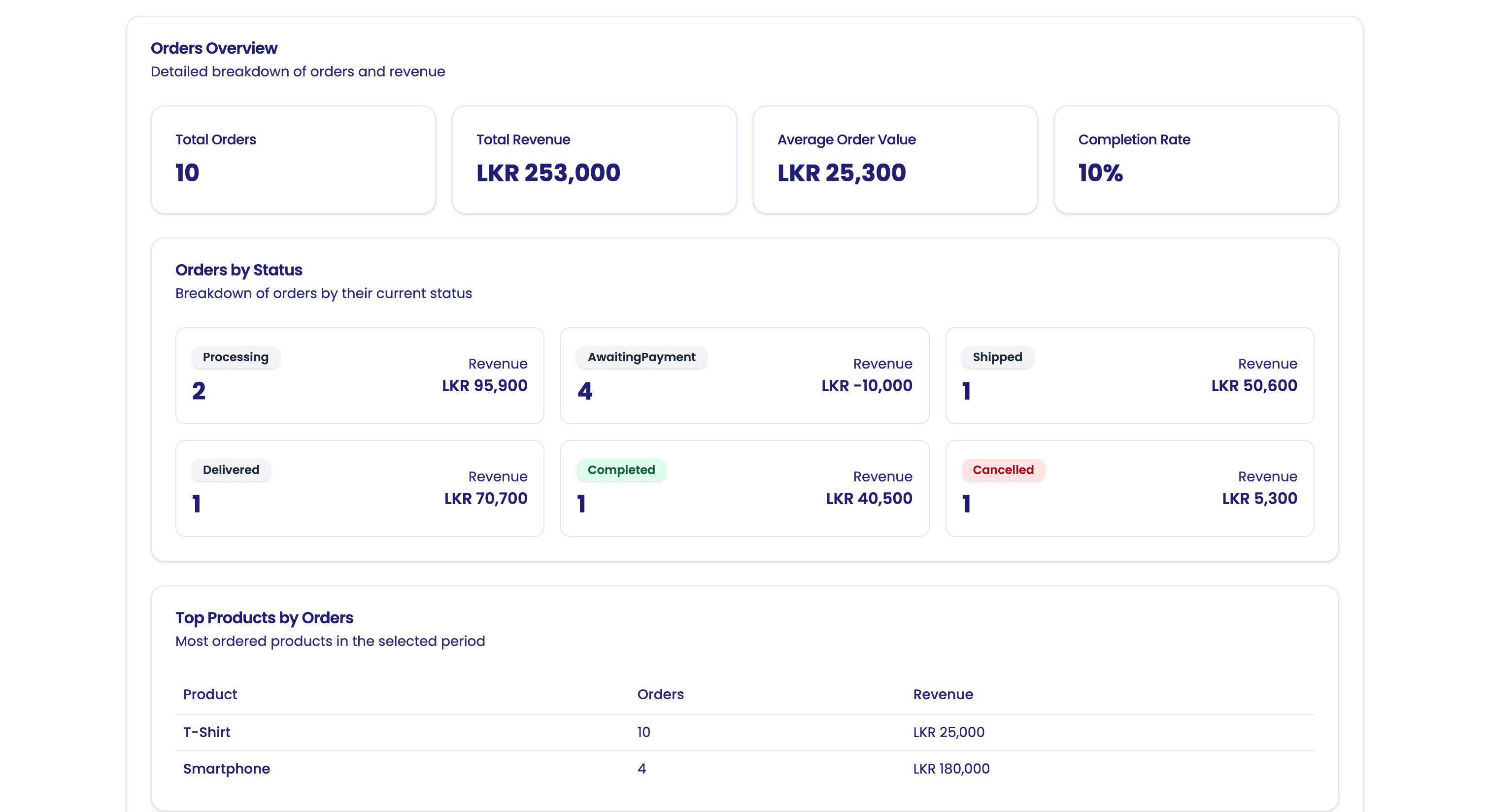Click the Orders Overview heading
The image size is (1488, 812).
214,48
